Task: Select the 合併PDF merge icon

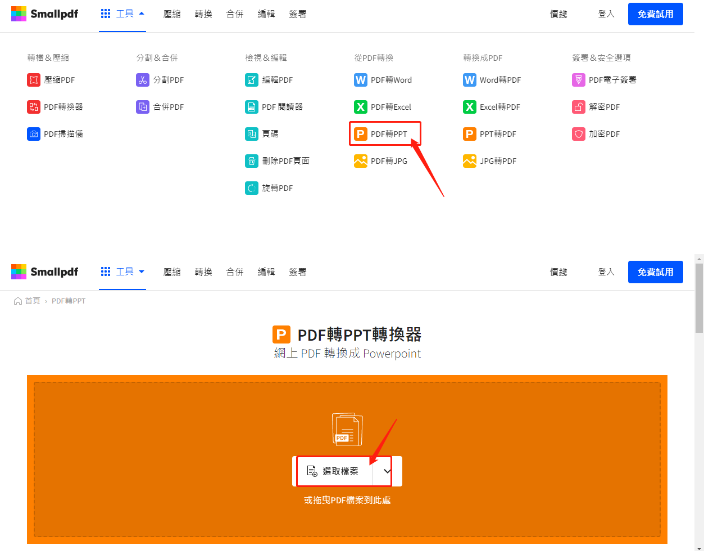Action: click(143, 107)
